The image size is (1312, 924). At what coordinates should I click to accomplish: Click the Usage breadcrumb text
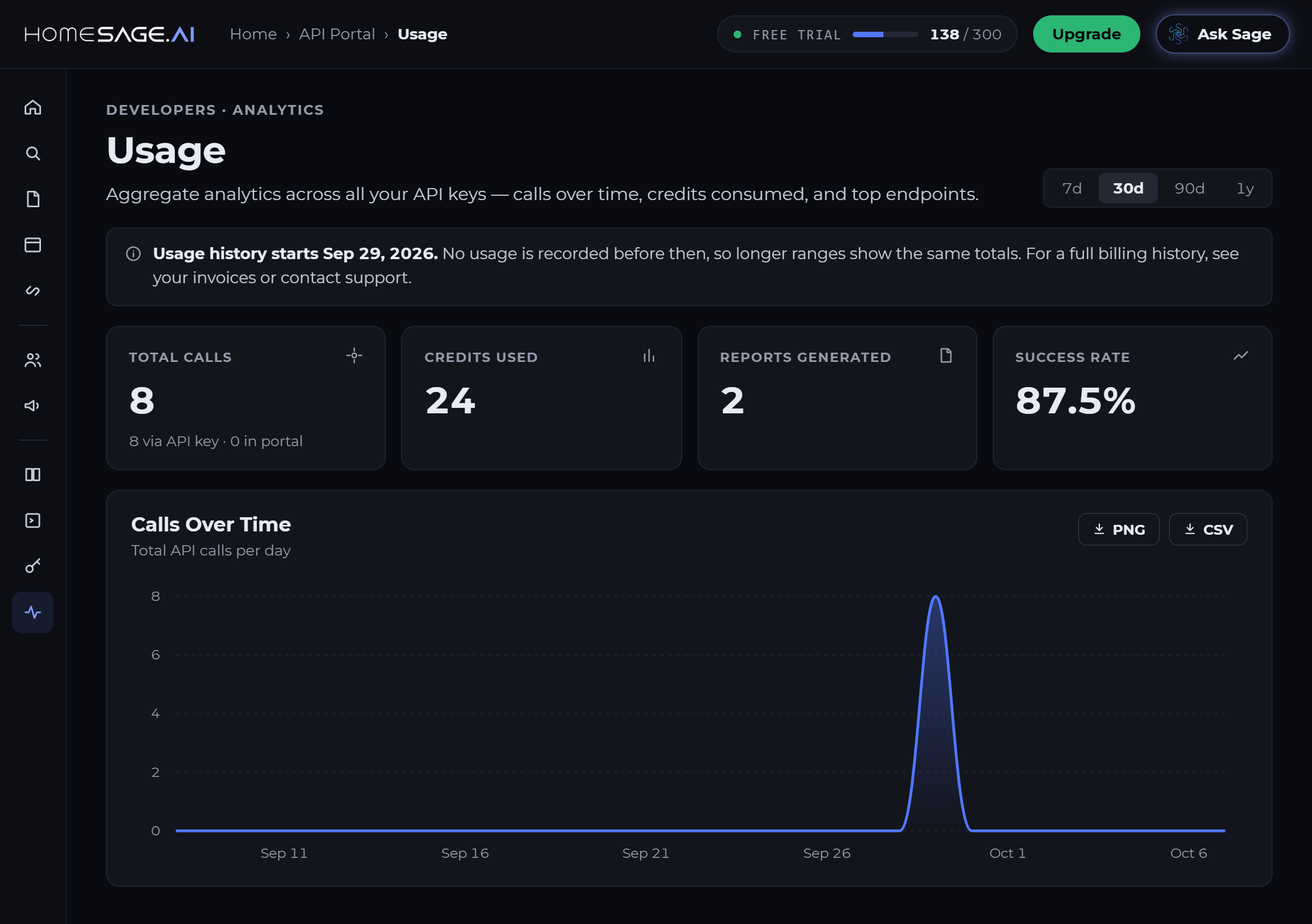click(x=422, y=34)
